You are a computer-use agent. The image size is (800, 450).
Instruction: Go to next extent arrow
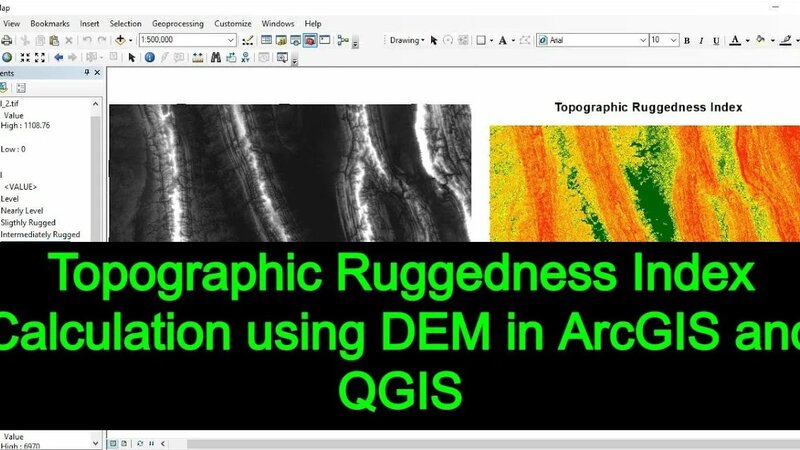(72, 57)
